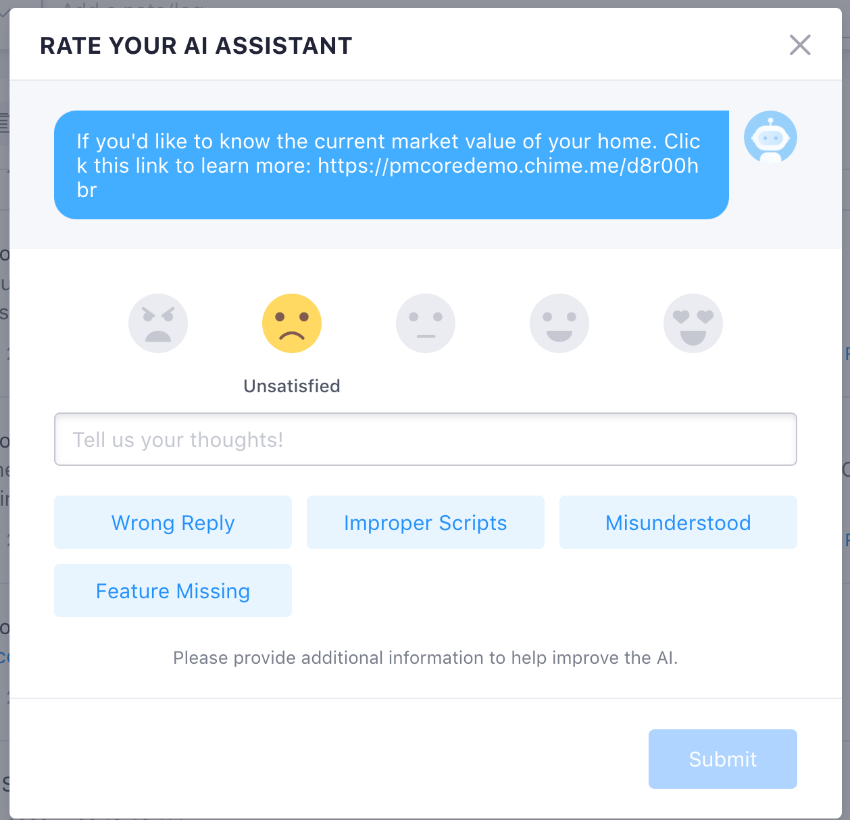Choose the yellow frowning face rating
The image size is (850, 820).
coord(292,324)
